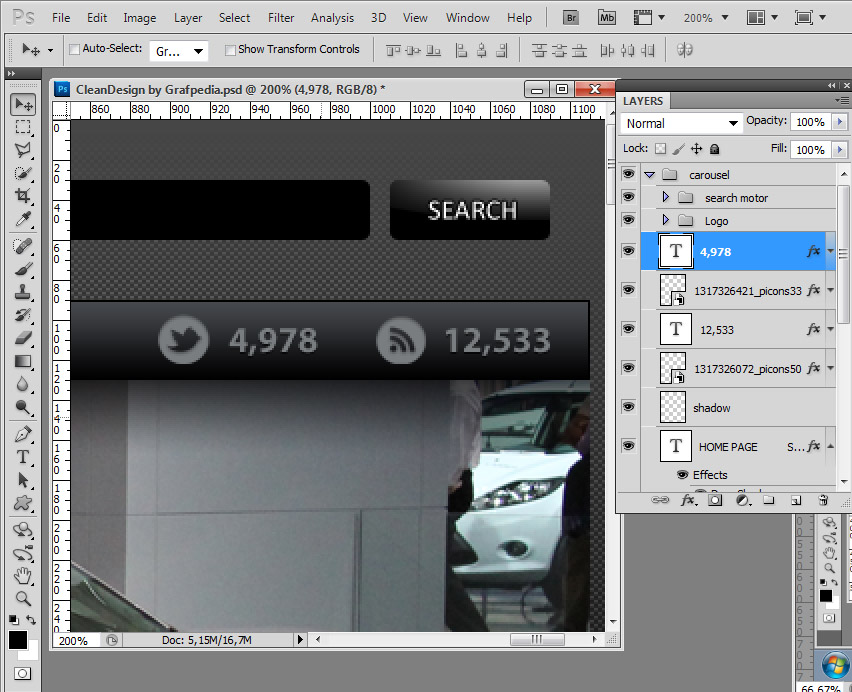Select the History Brush tool
Screen dimensions: 852x692
(23, 315)
